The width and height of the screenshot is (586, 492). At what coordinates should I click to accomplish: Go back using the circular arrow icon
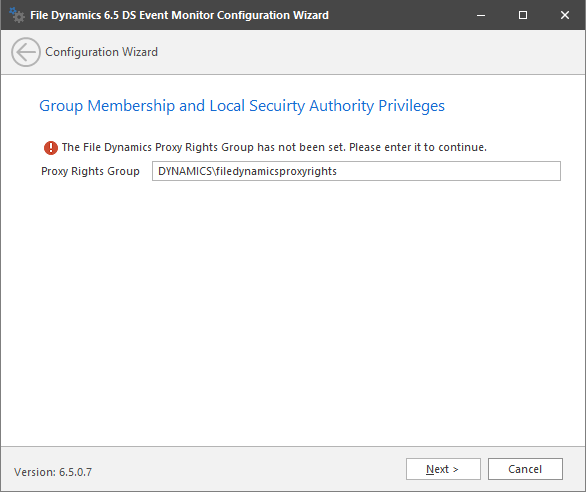click(26, 52)
